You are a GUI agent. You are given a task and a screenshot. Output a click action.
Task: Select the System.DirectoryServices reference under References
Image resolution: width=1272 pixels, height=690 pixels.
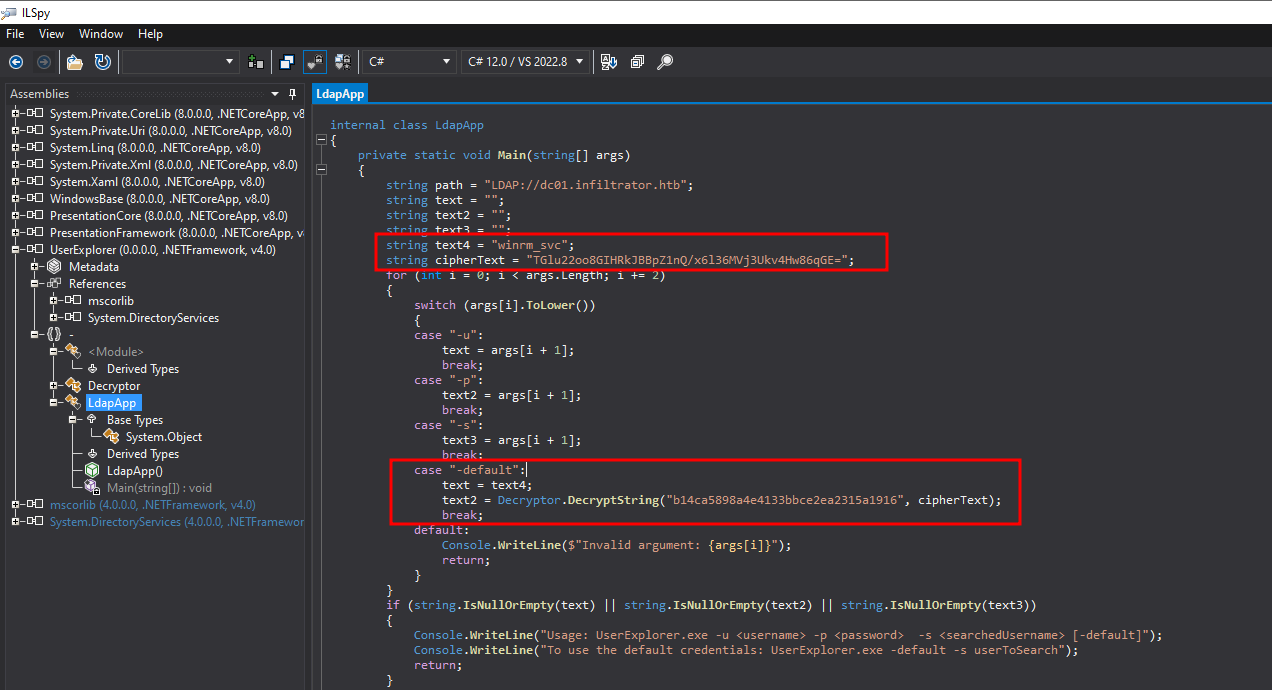(x=153, y=317)
